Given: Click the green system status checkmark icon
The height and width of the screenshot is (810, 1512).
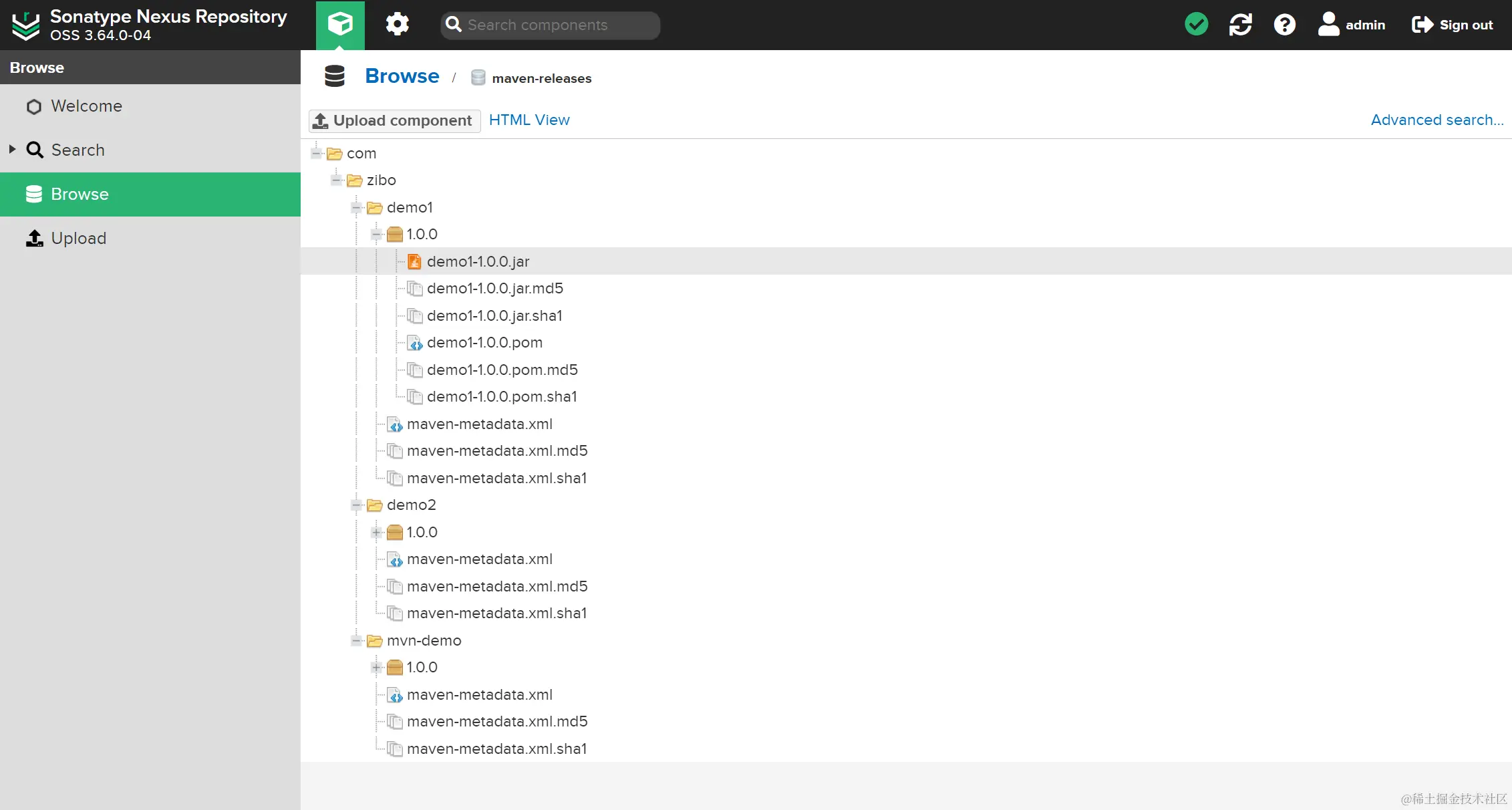Looking at the screenshot, I should click(1196, 25).
